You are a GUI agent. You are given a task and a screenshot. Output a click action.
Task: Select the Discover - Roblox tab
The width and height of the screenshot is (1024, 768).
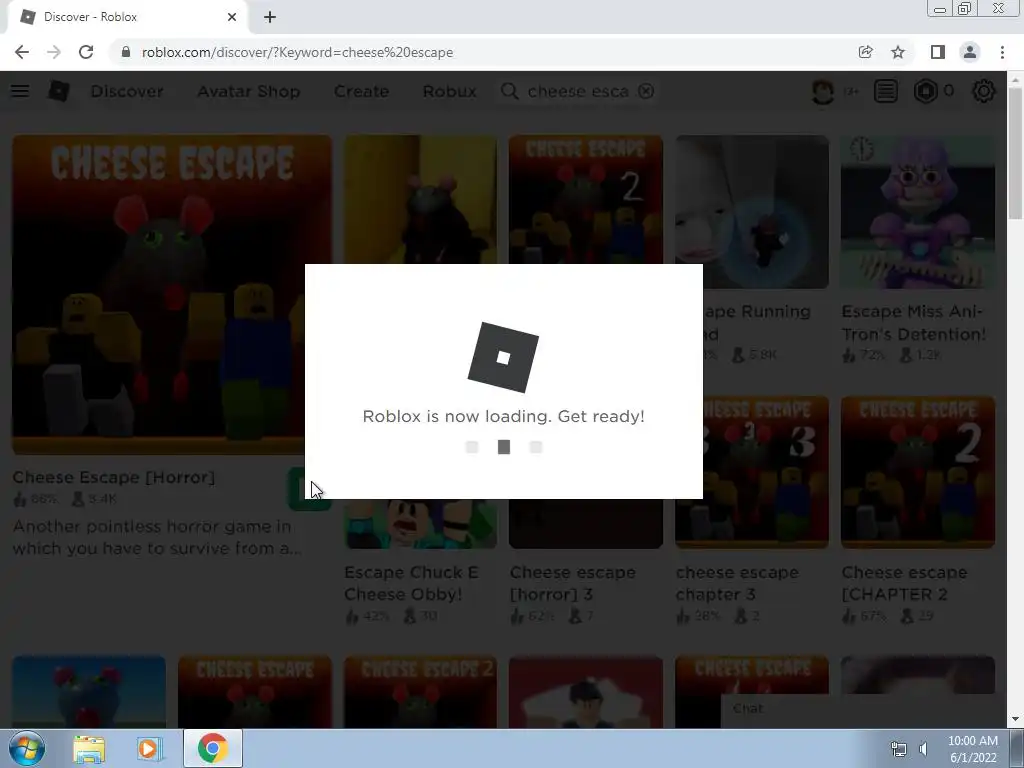pyautogui.click(x=128, y=17)
